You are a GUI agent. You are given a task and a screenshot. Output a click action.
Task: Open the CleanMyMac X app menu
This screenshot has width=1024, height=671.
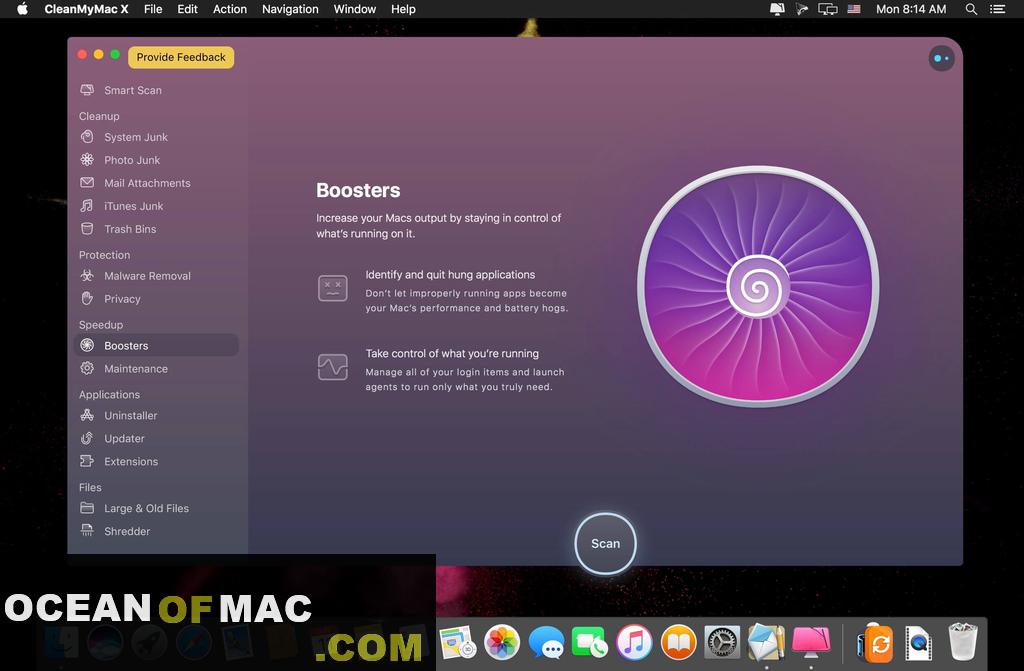[86, 9]
